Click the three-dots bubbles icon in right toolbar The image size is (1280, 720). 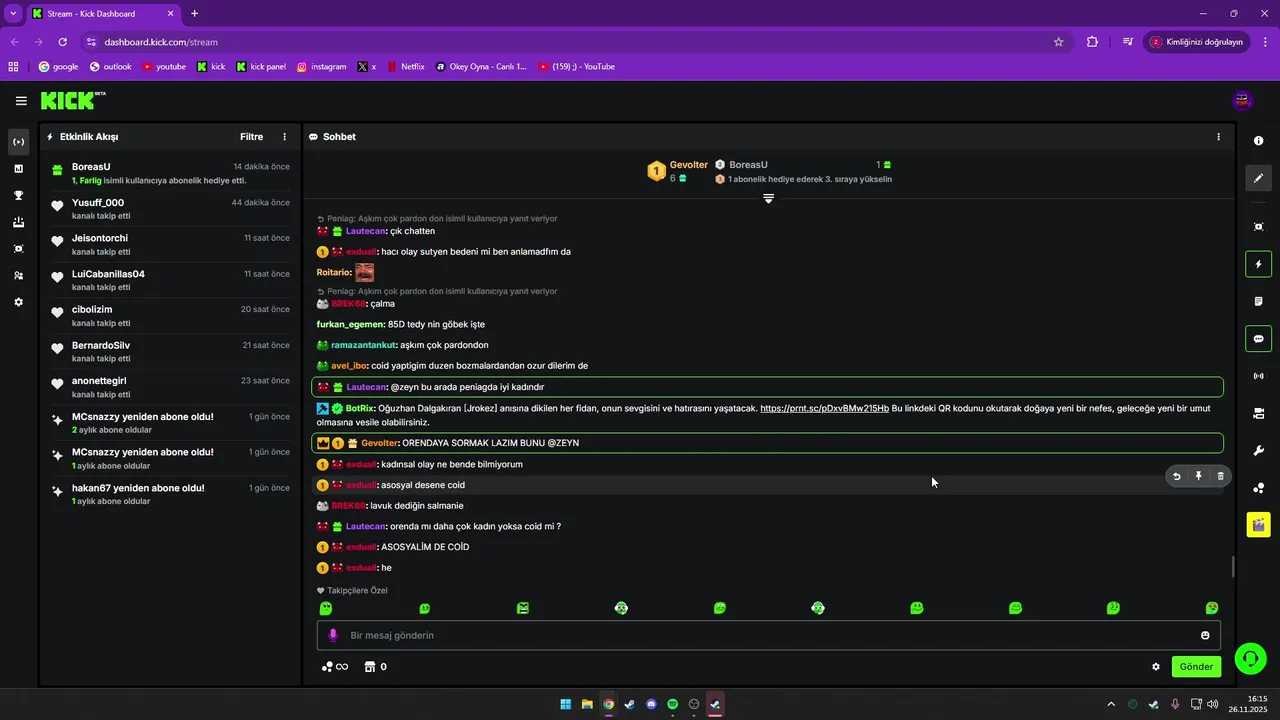pos(1258,487)
